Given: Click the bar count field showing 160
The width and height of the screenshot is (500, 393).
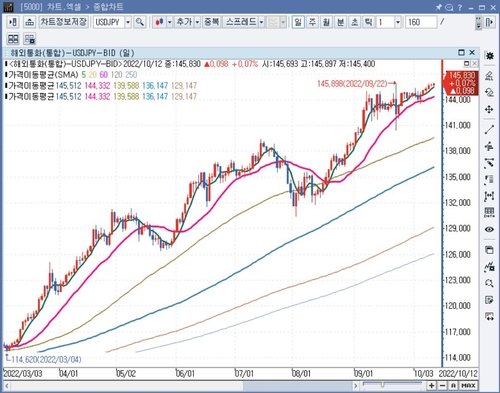Looking at the screenshot, I should pos(421,22).
